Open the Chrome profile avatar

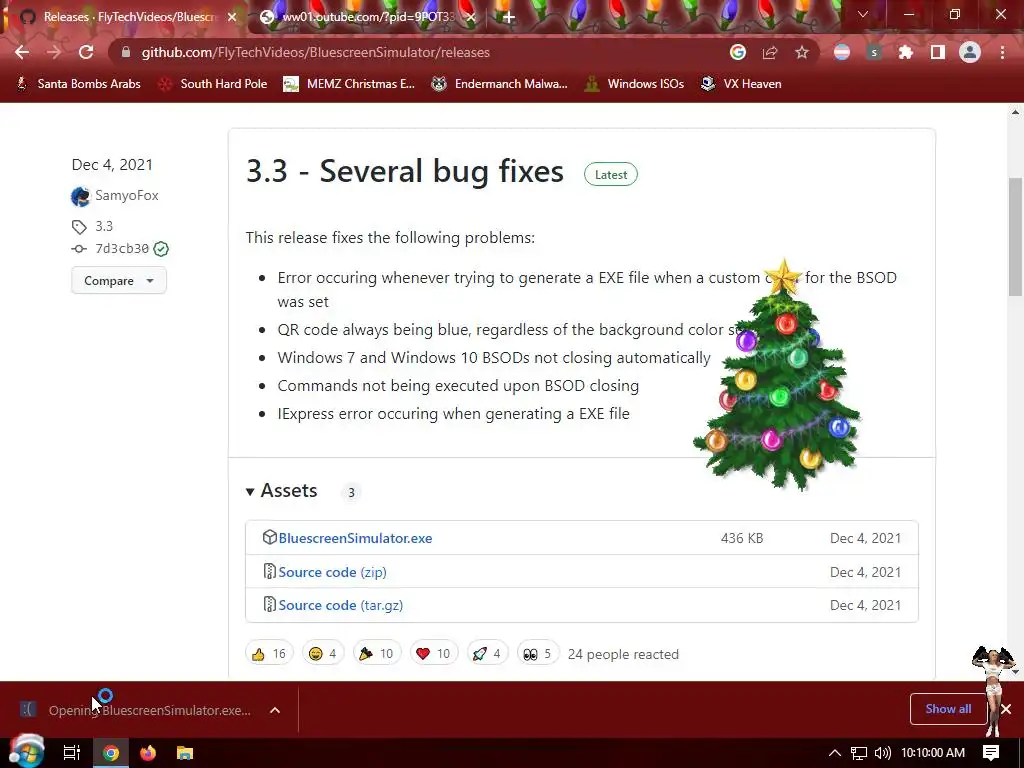970,52
